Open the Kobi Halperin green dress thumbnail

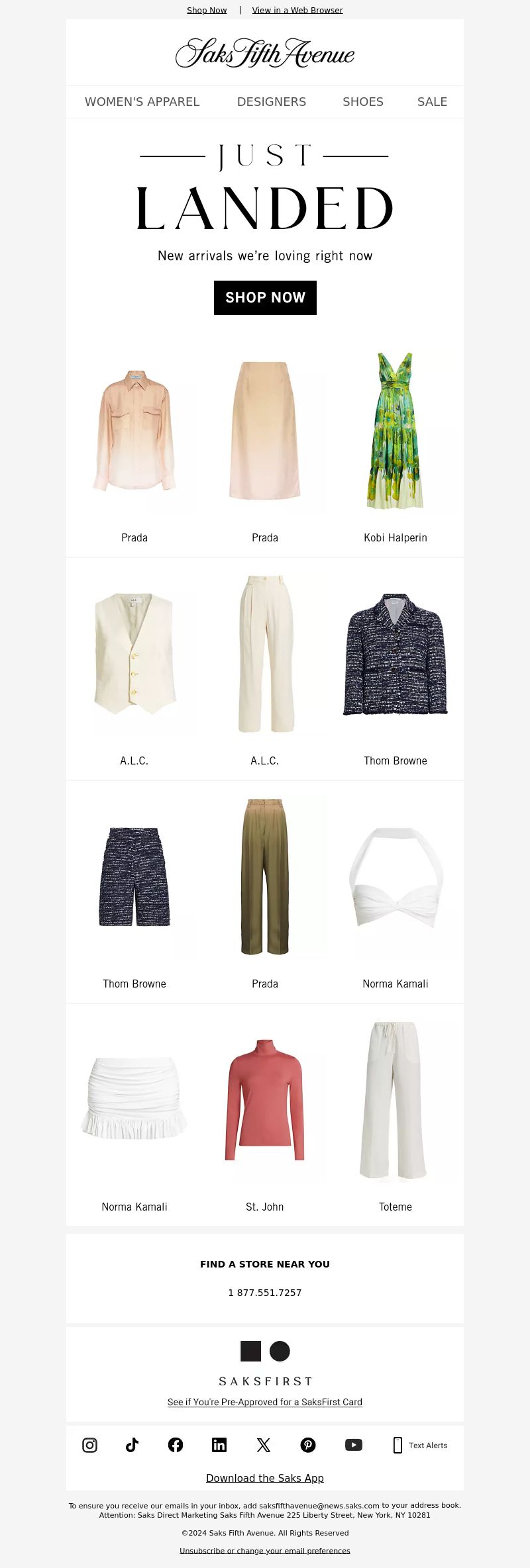396,431
